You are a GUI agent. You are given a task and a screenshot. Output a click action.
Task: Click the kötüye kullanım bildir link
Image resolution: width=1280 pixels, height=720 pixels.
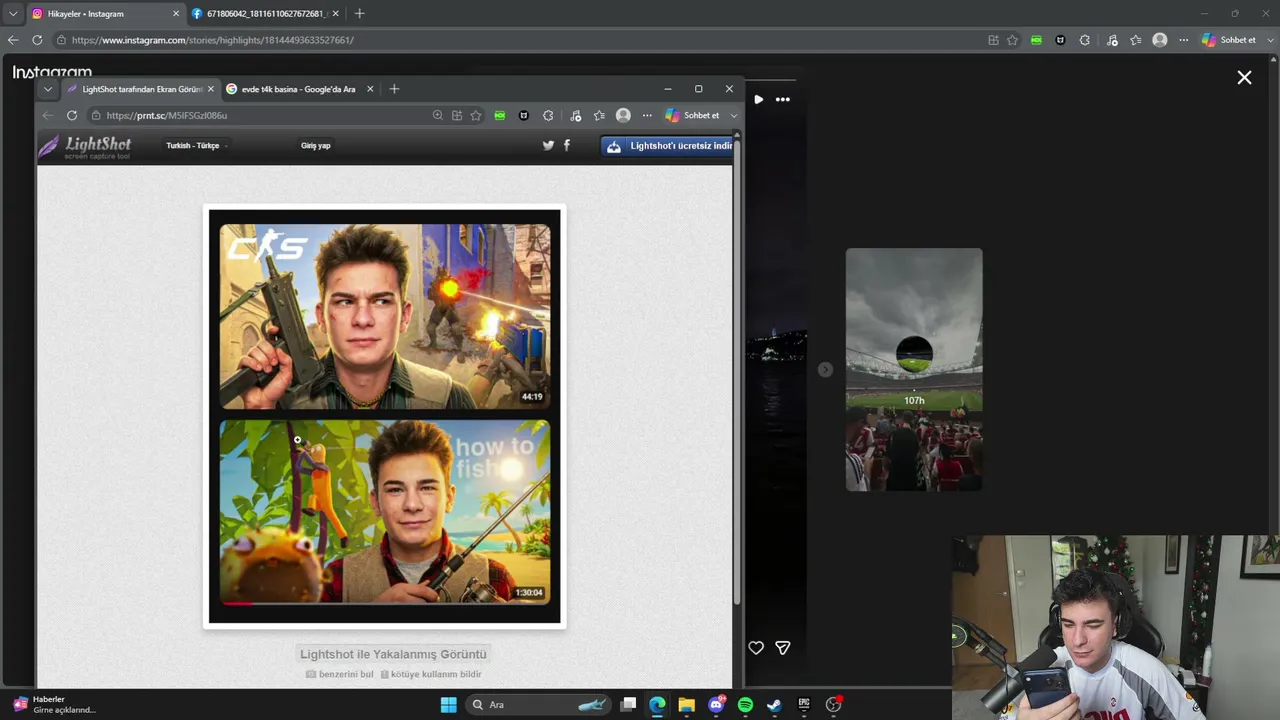[431, 675]
